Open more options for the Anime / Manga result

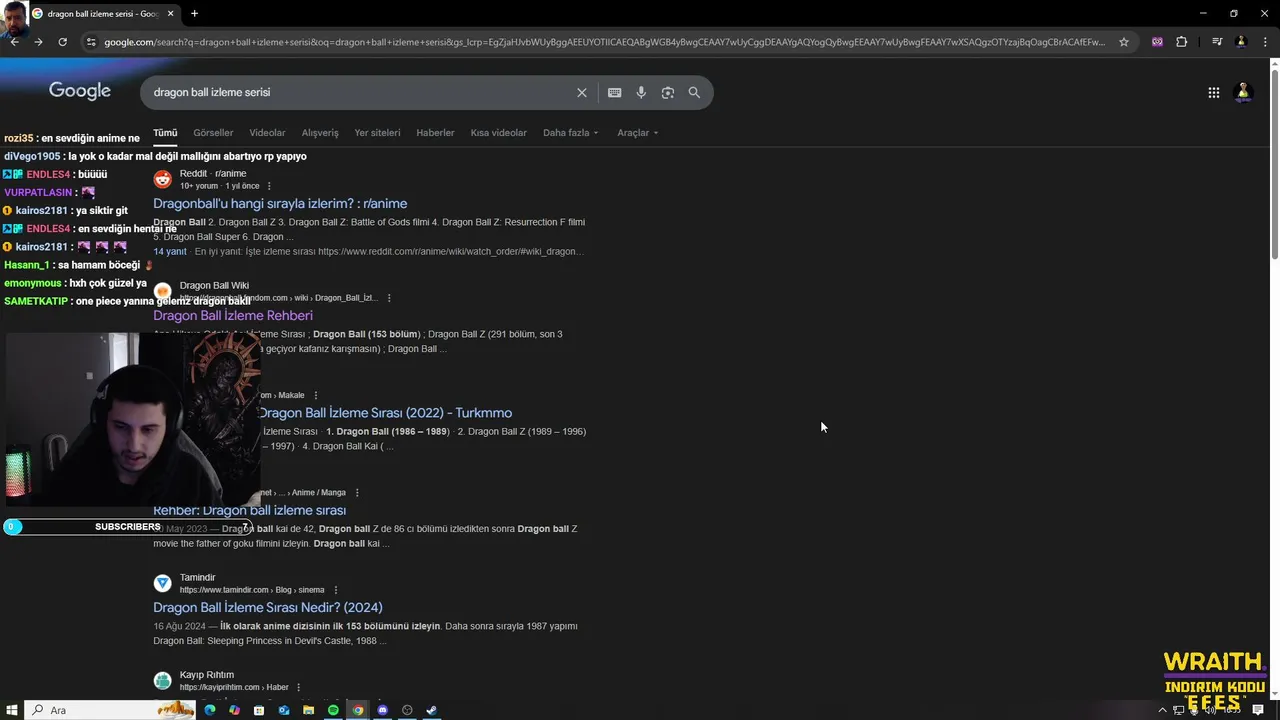pos(357,492)
